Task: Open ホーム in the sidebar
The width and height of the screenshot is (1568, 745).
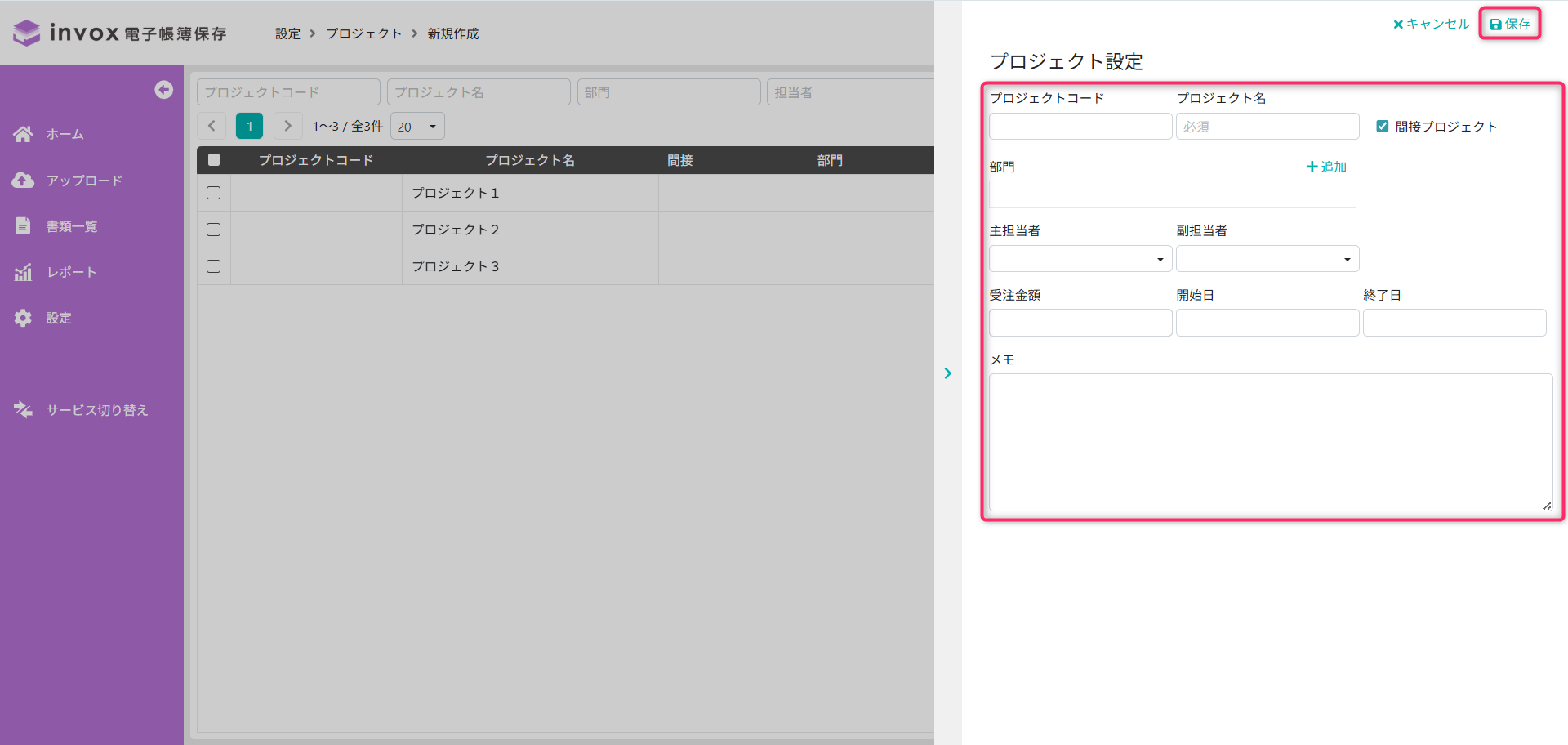Action: pyautogui.click(x=65, y=134)
